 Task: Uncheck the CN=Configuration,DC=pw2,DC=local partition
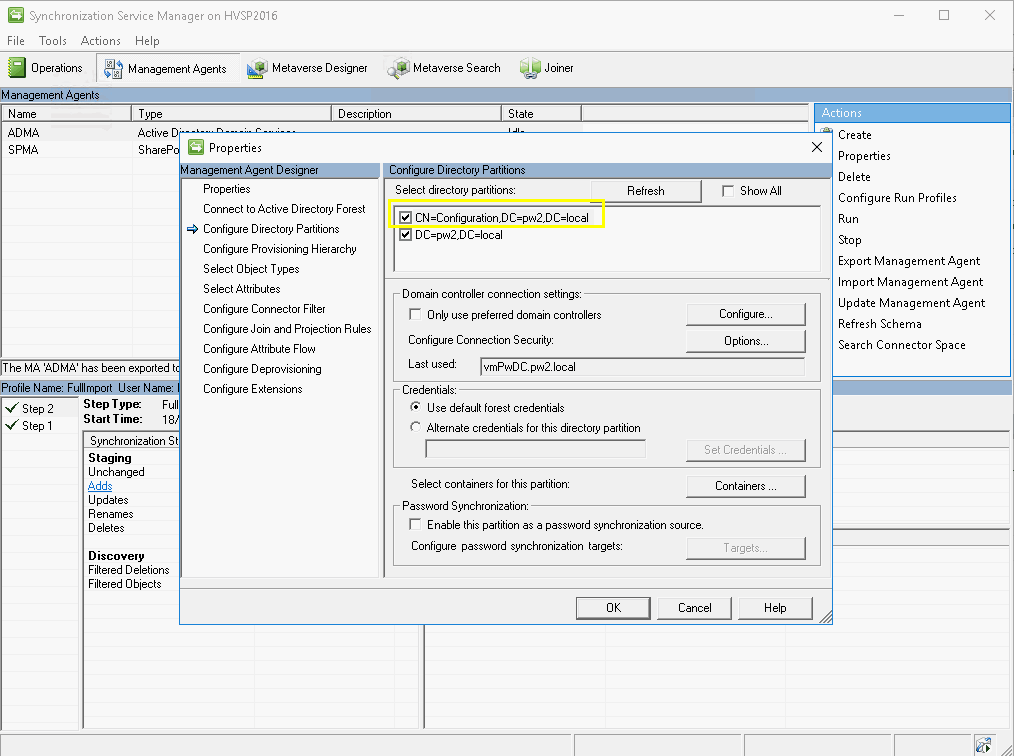click(x=405, y=218)
